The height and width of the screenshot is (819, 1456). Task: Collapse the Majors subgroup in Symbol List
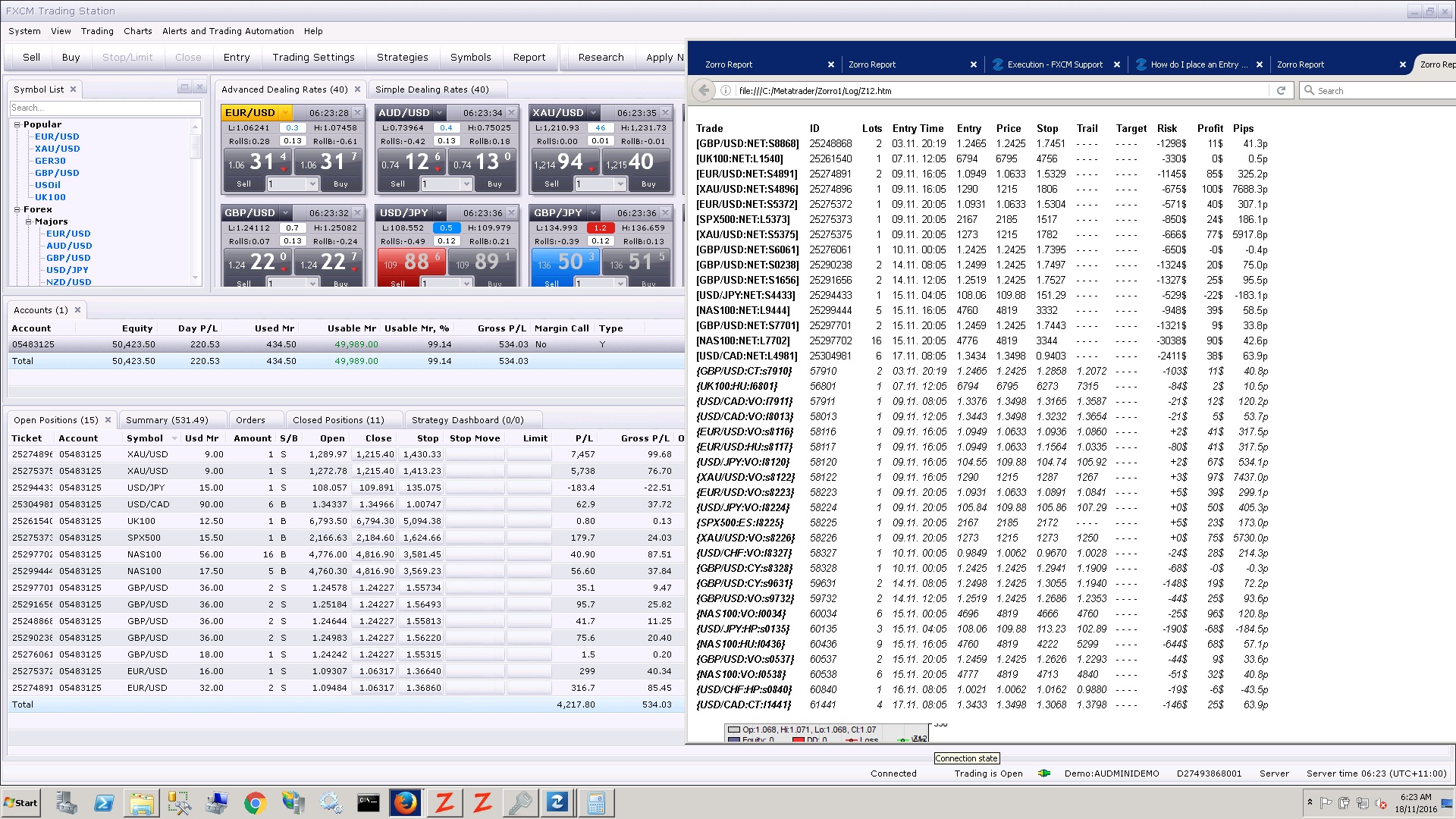(29, 221)
